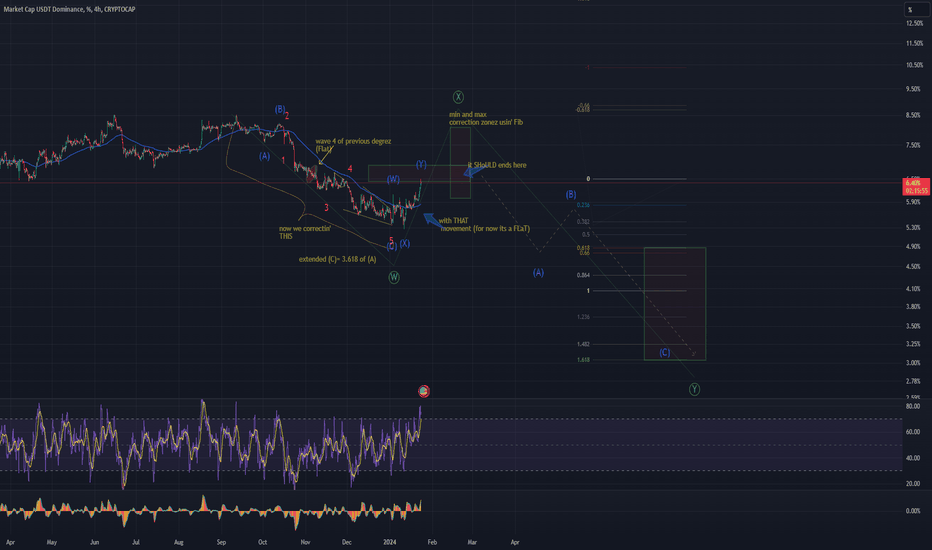This screenshot has height=550, width=932.
Task: Click the 'extended (C)= 3.618 of (A)' text
Action: pos(337,259)
